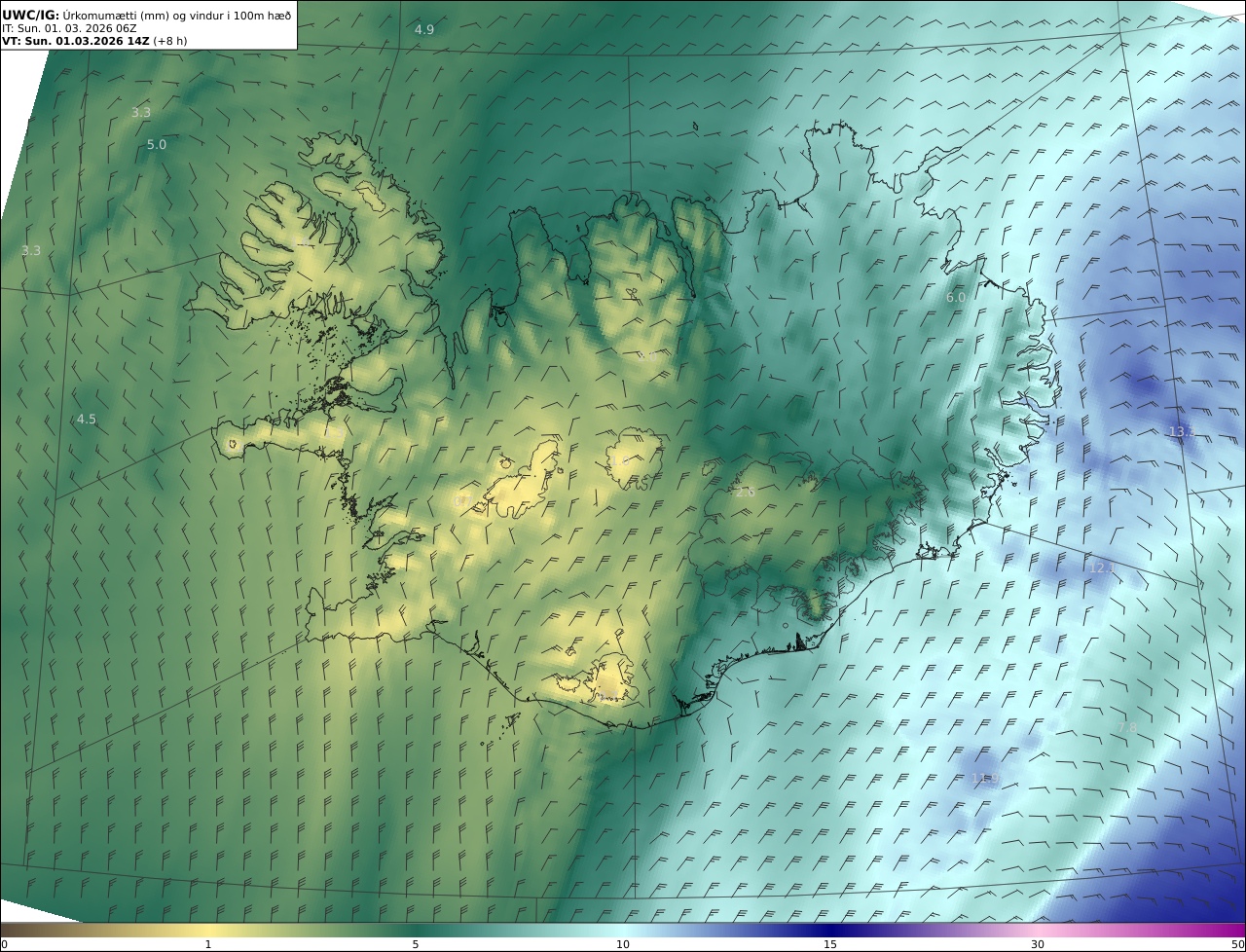Click the 4.9 value label
The width and height of the screenshot is (1246, 952).
pyautogui.click(x=424, y=30)
